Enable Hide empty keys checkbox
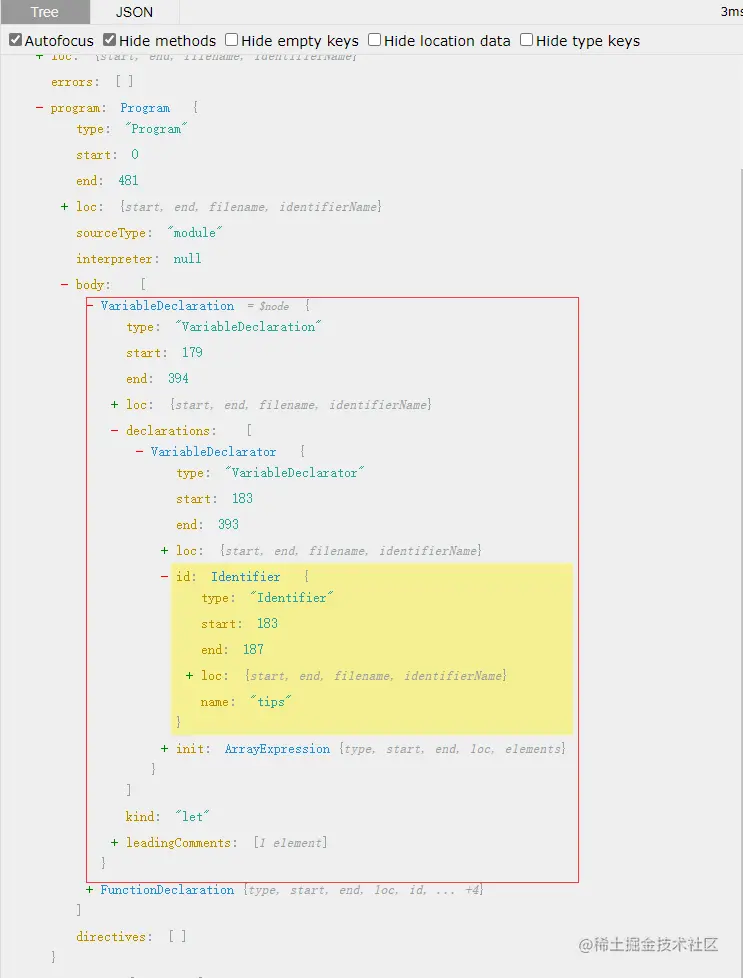 click(x=231, y=40)
